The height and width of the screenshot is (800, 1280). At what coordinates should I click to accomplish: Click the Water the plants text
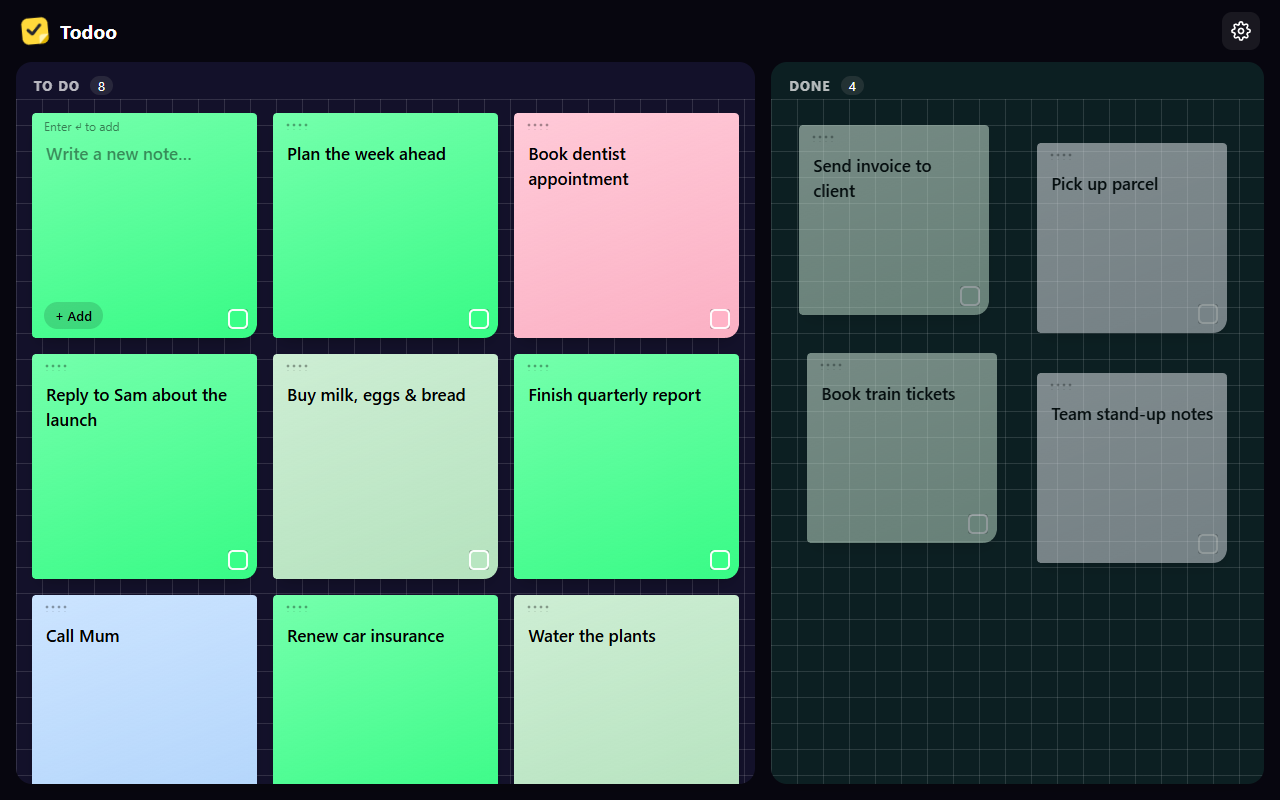[x=592, y=636]
